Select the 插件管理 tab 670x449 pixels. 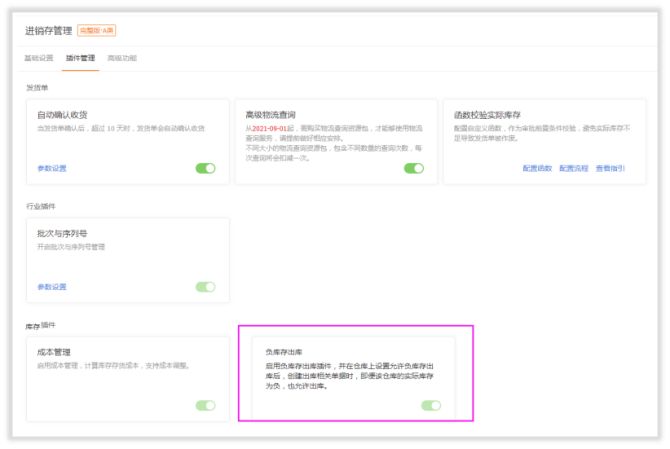(80, 58)
